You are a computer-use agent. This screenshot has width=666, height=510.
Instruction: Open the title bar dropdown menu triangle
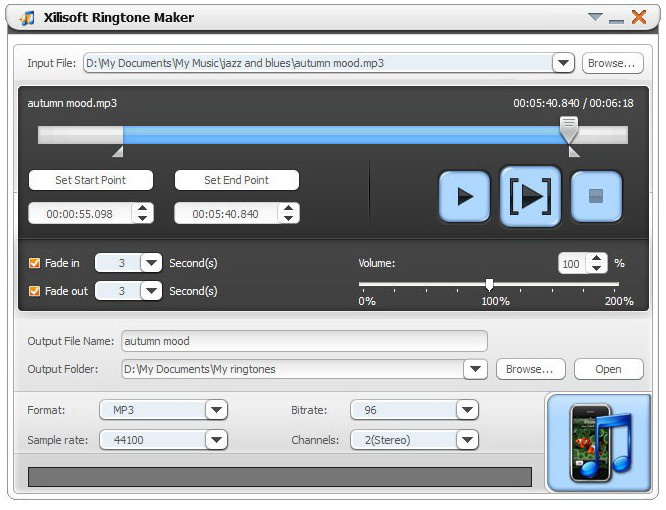click(595, 17)
